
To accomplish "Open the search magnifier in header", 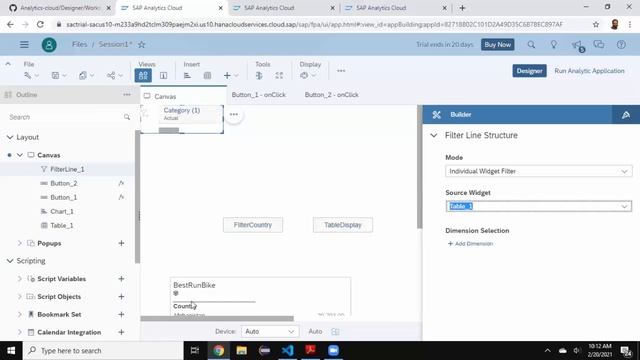I will [x=531, y=44].
